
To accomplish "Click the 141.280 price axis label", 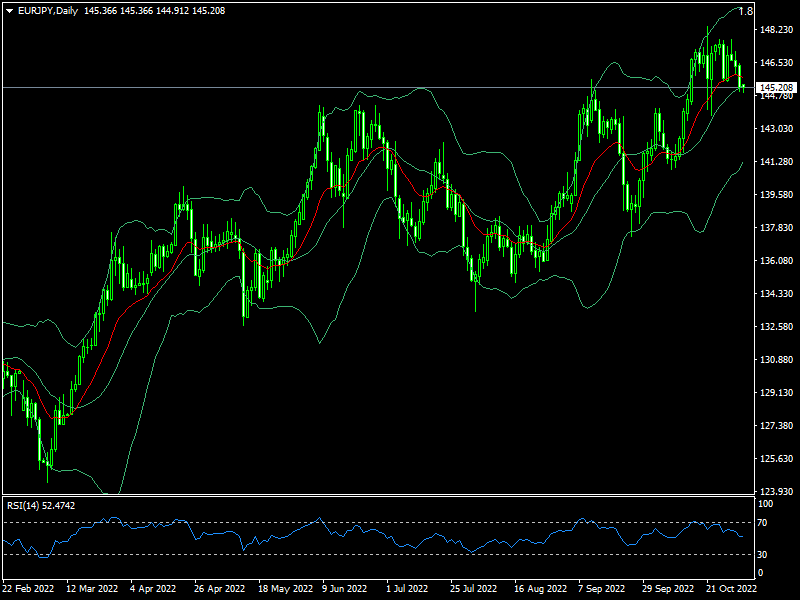I will pyautogui.click(x=777, y=162).
